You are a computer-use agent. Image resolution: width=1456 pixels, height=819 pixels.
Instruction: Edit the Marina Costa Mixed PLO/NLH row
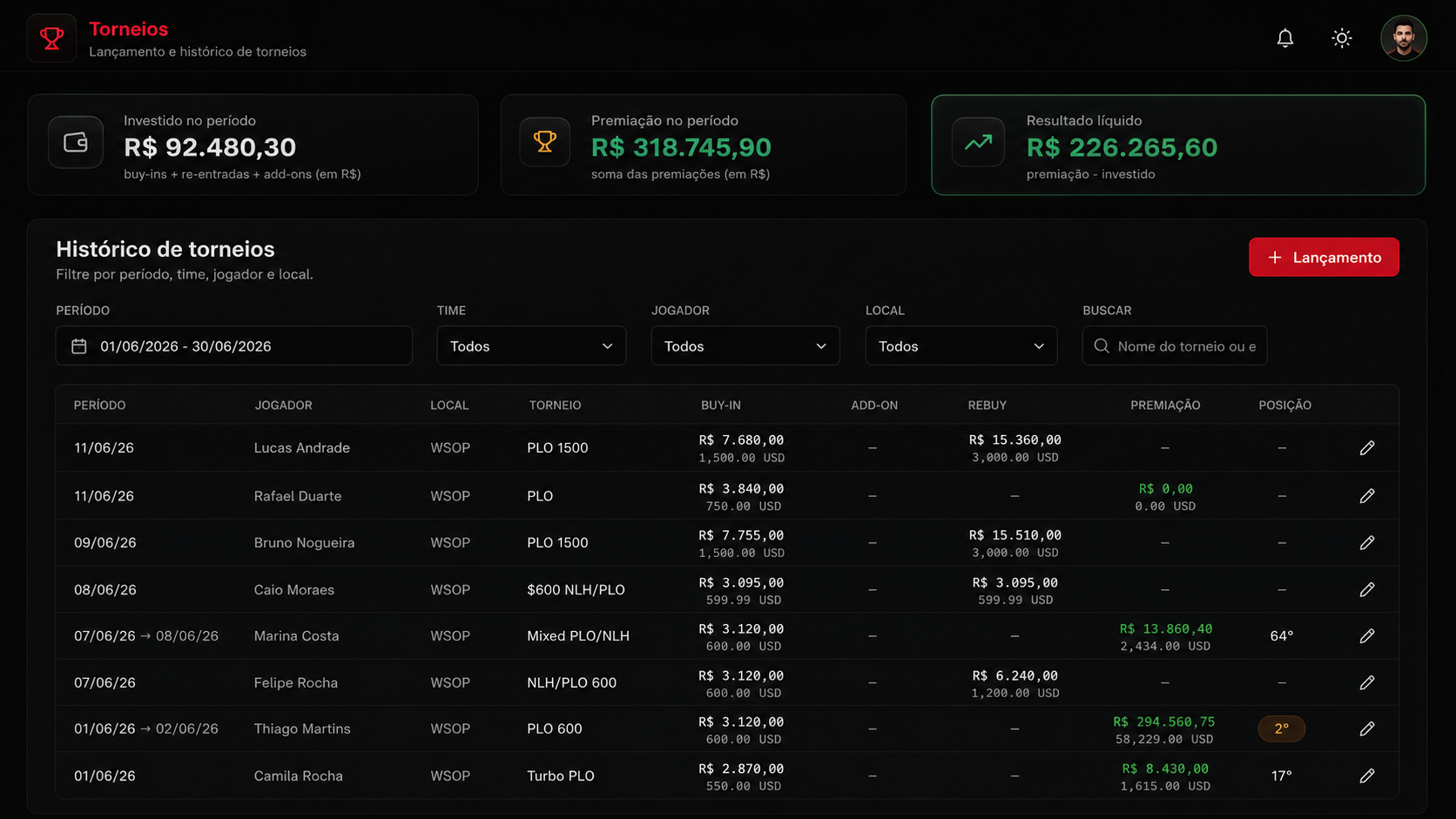1366,636
